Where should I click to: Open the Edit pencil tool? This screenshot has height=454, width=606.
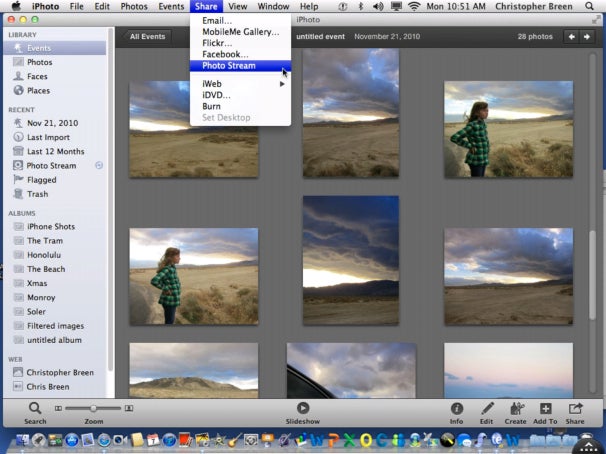[x=487, y=413]
